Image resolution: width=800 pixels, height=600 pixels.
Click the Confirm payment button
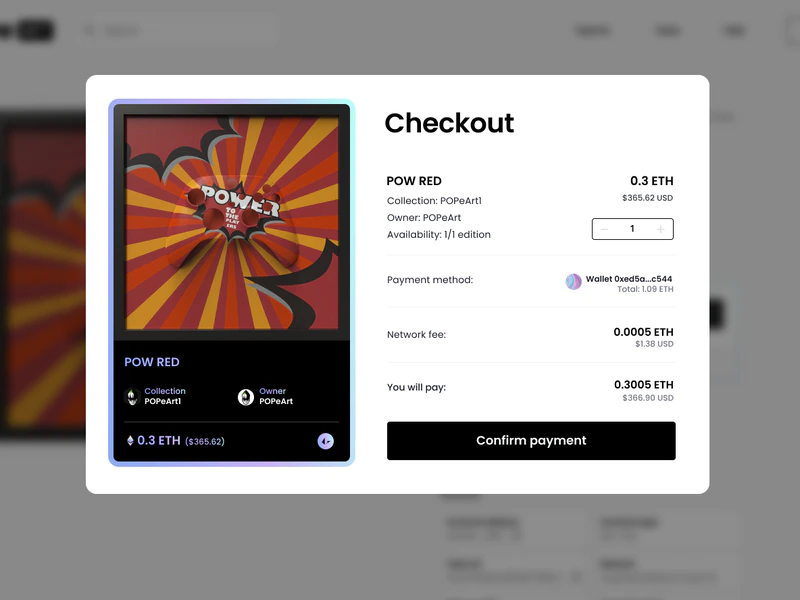(531, 441)
